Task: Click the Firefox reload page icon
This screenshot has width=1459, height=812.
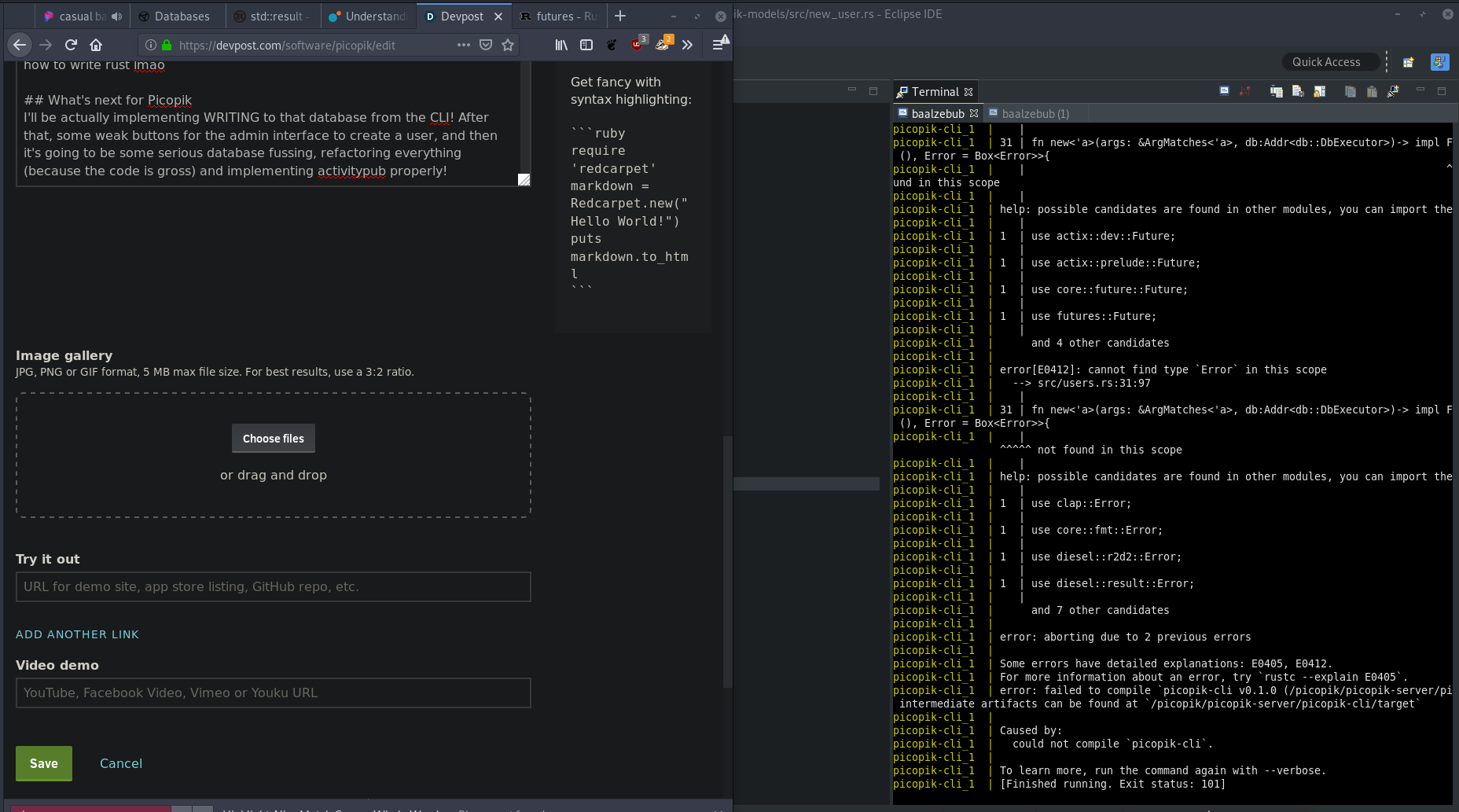Action: point(71,45)
